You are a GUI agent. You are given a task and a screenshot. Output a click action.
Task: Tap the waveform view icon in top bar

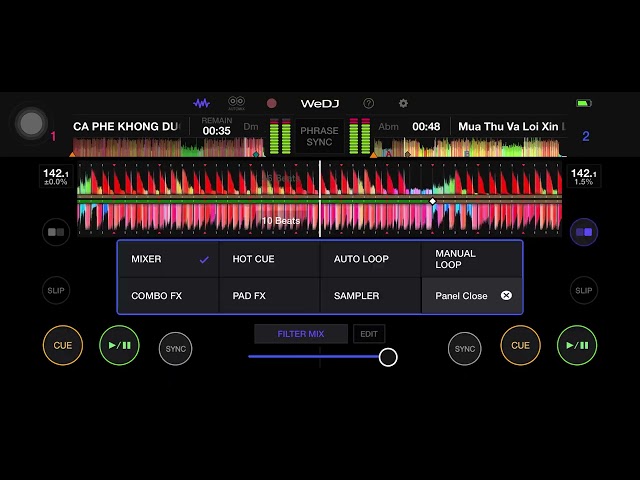201,103
